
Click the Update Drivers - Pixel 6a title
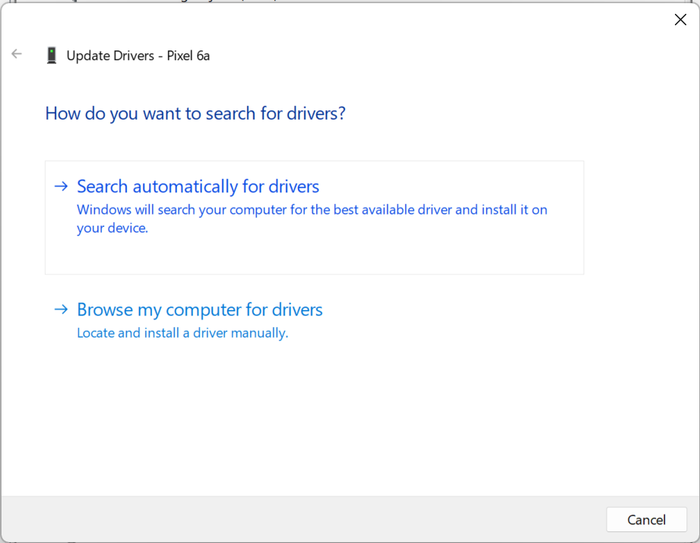pyautogui.click(x=138, y=55)
